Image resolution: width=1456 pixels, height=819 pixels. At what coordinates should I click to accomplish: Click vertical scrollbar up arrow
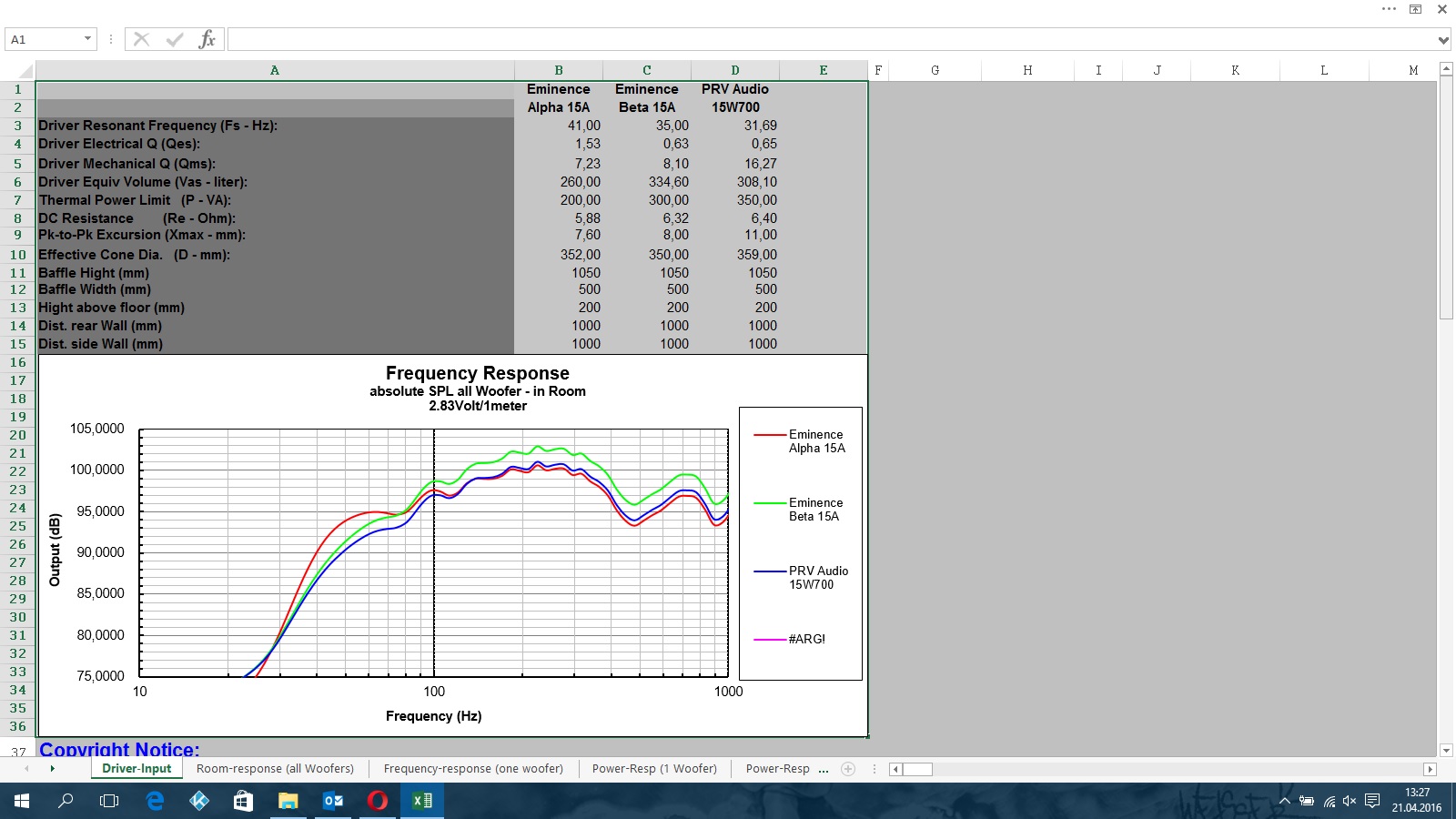pos(1446,69)
